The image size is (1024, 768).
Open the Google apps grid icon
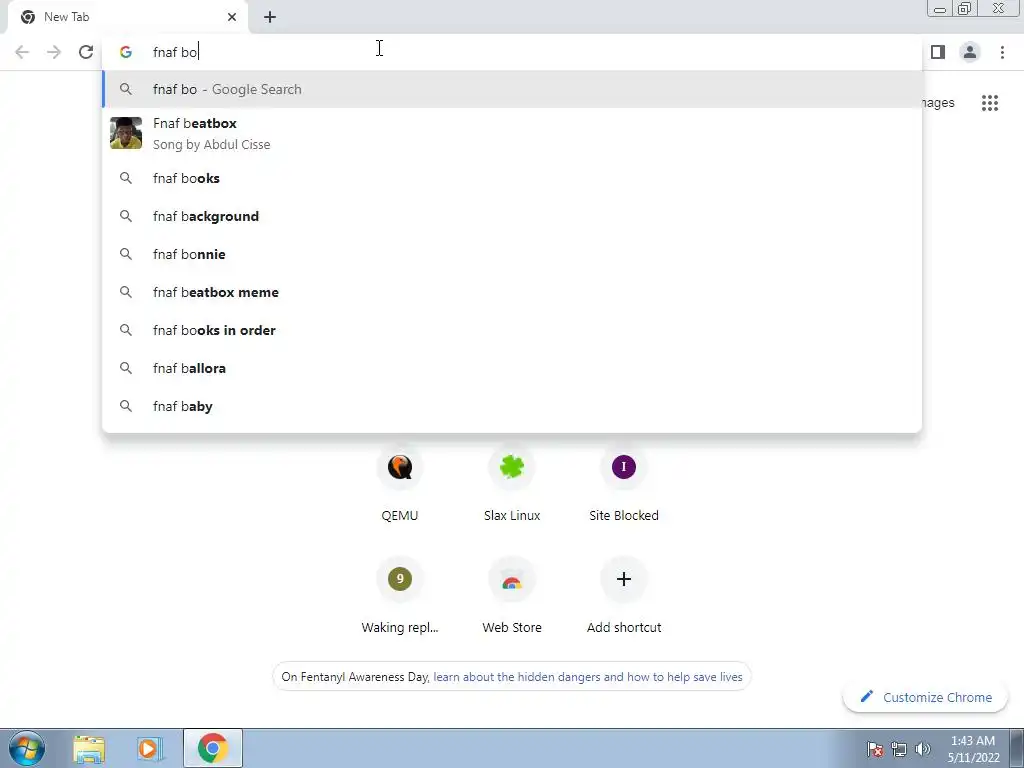[990, 103]
